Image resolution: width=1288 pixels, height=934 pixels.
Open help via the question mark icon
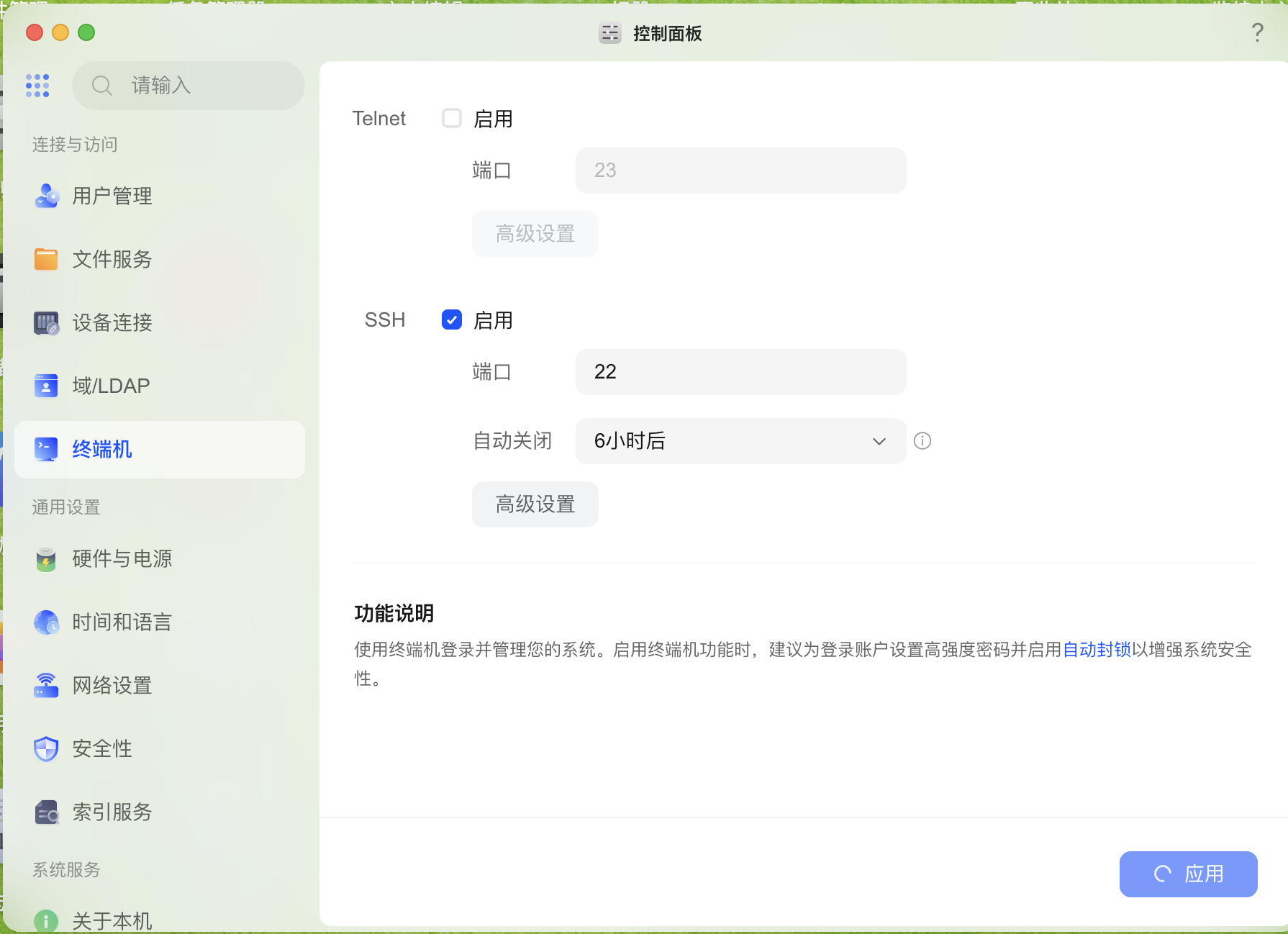tap(1257, 32)
